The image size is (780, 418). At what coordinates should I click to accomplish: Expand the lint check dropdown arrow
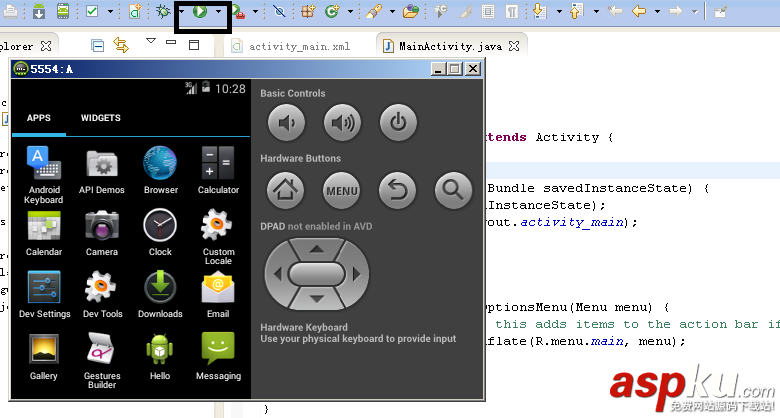(x=110, y=11)
